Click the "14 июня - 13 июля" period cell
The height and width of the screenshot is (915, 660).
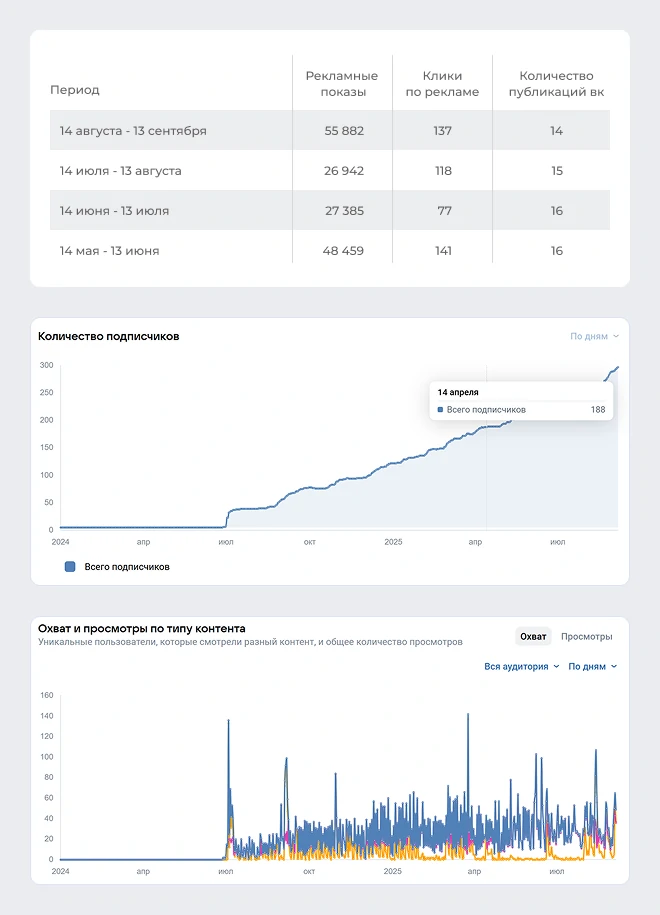click(114, 211)
